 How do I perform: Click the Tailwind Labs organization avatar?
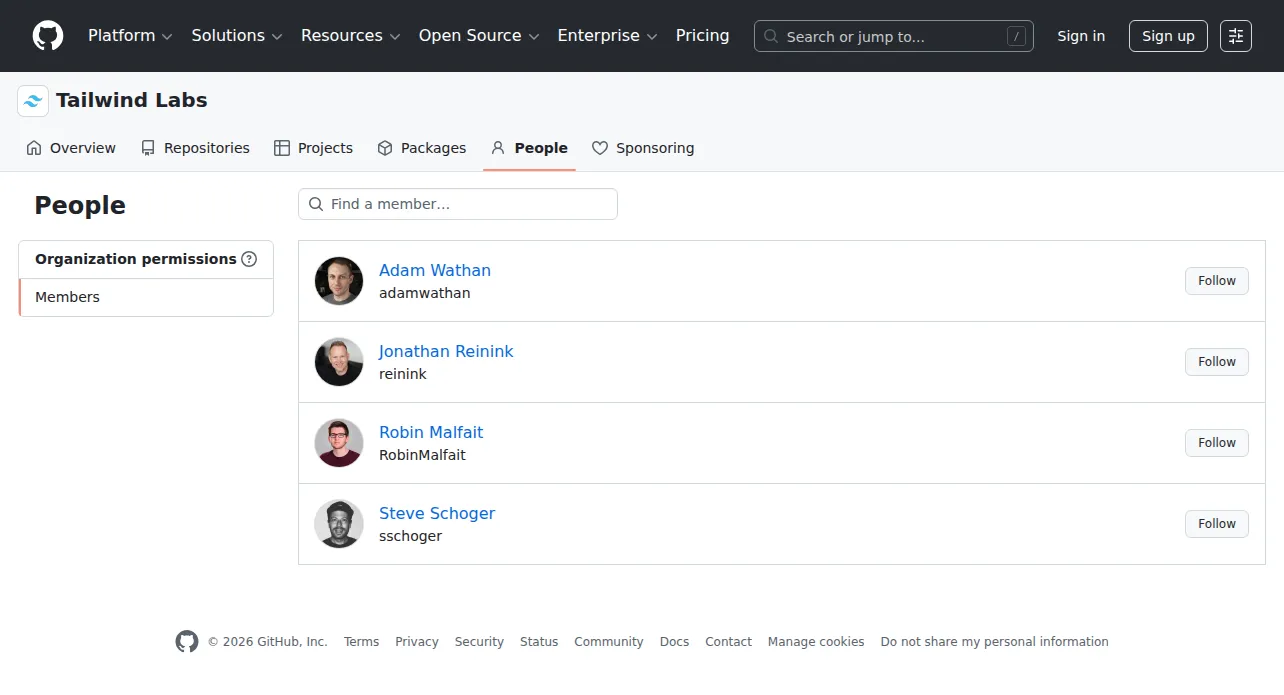[33, 101]
